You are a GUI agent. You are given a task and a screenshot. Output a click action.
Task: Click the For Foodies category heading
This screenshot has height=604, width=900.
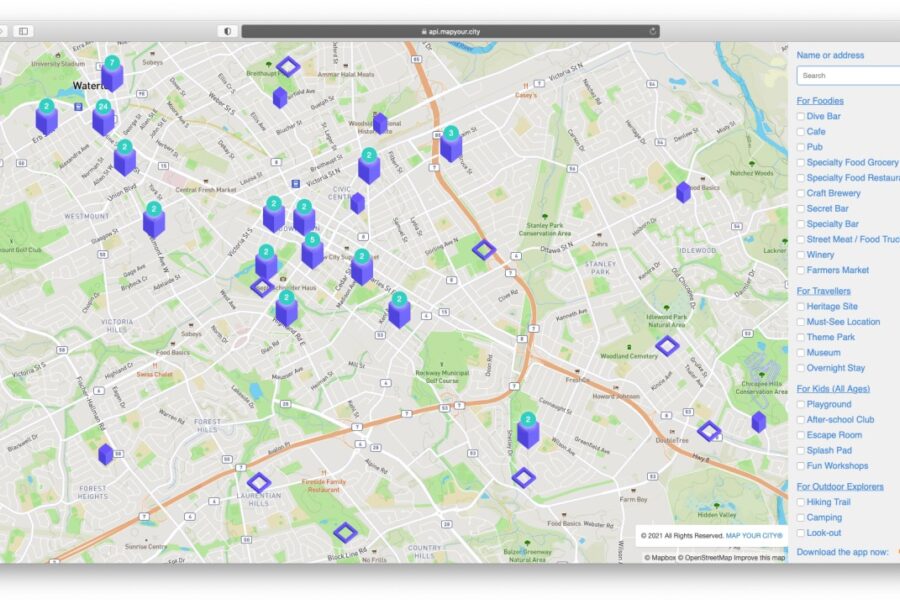[x=819, y=101]
